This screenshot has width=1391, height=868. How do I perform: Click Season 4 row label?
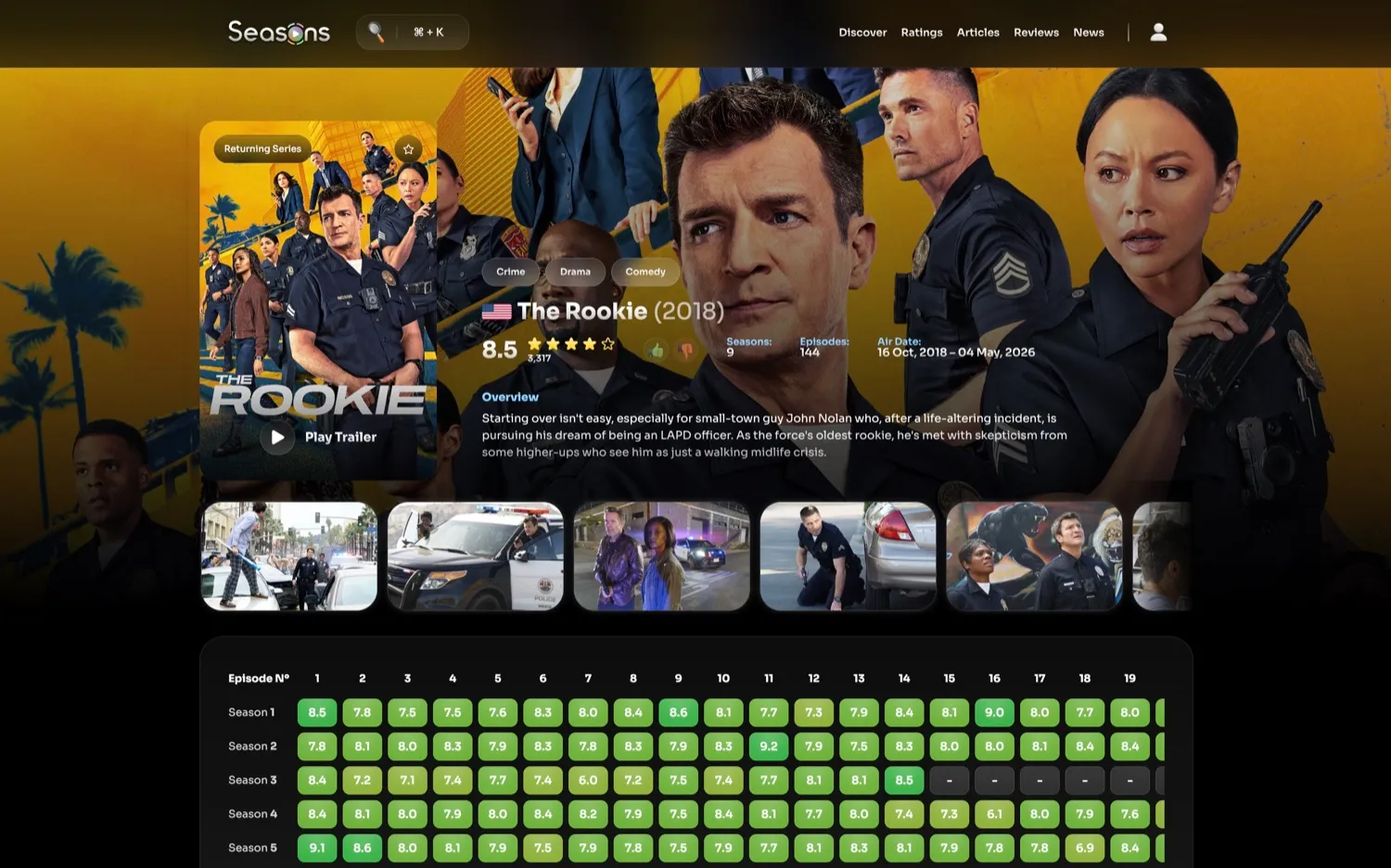click(x=252, y=814)
